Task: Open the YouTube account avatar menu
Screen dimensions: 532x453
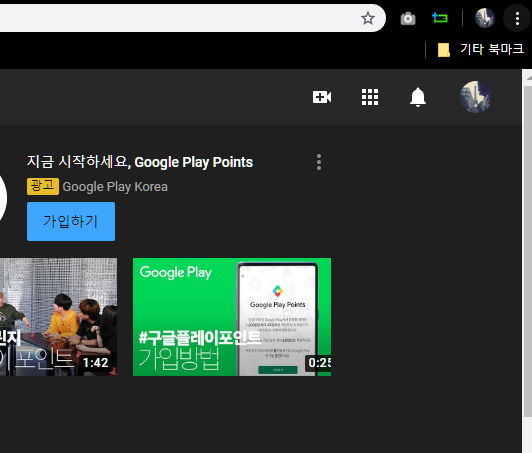Action: (476, 97)
